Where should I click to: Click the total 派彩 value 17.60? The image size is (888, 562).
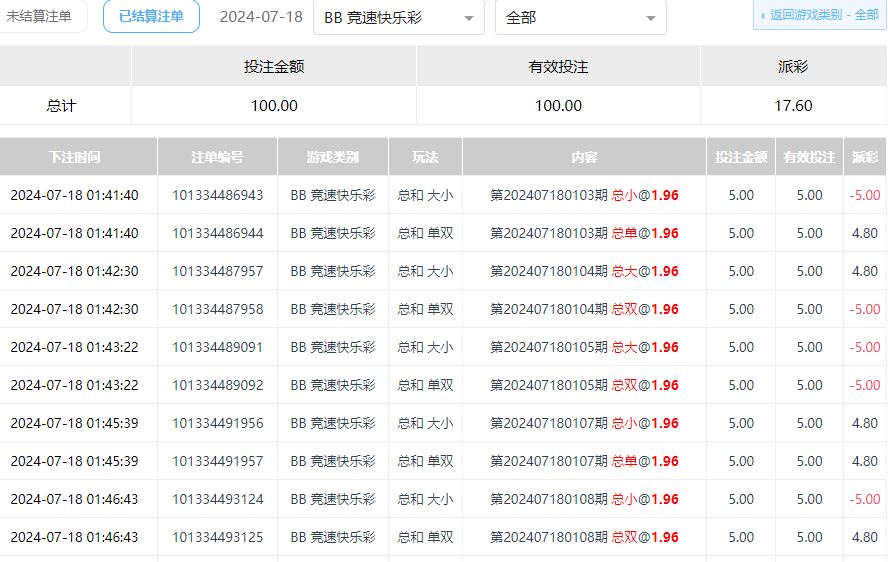[x=794, y=106]
